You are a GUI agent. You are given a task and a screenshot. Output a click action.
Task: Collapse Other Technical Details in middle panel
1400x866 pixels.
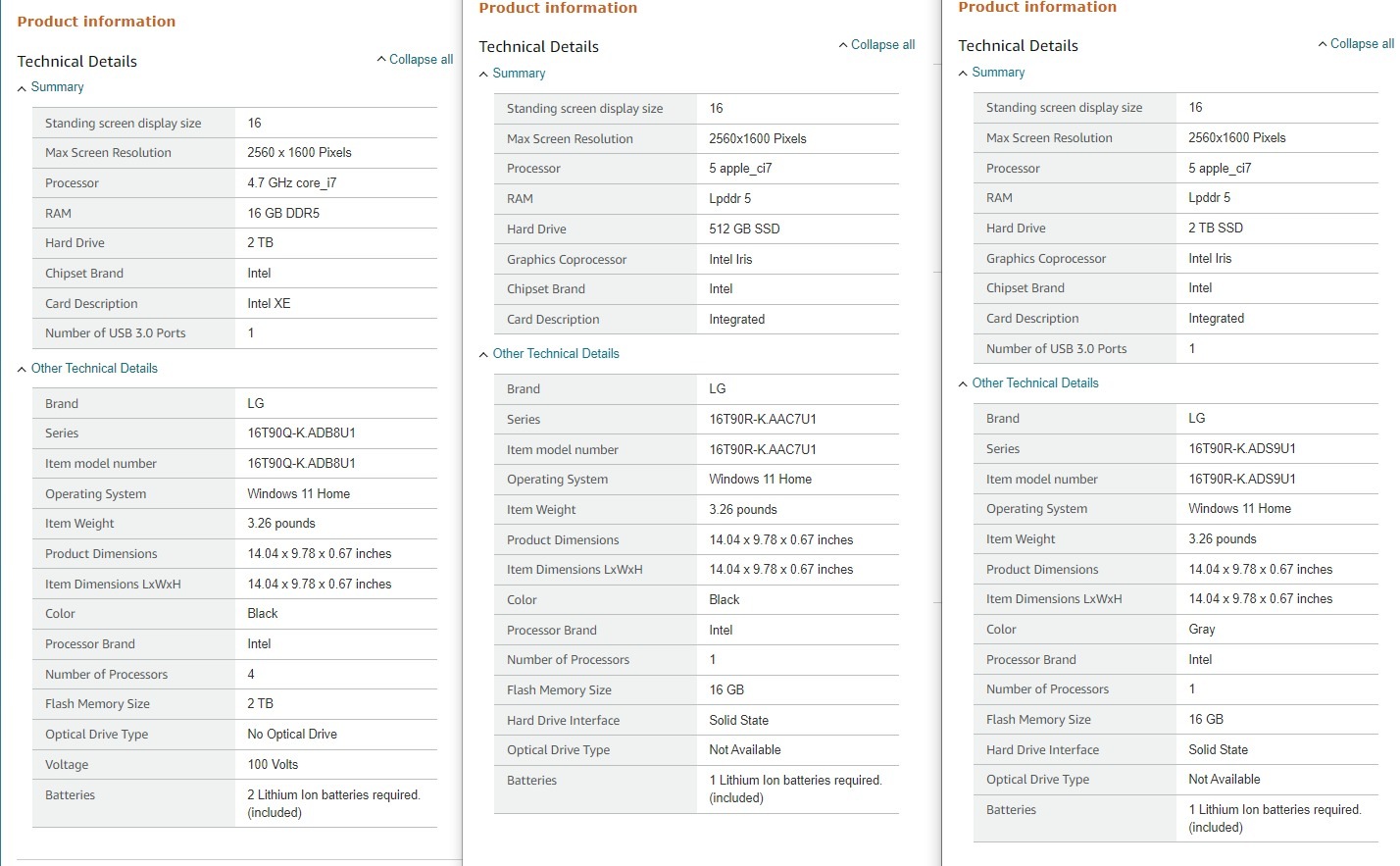(x=549, y=354)
